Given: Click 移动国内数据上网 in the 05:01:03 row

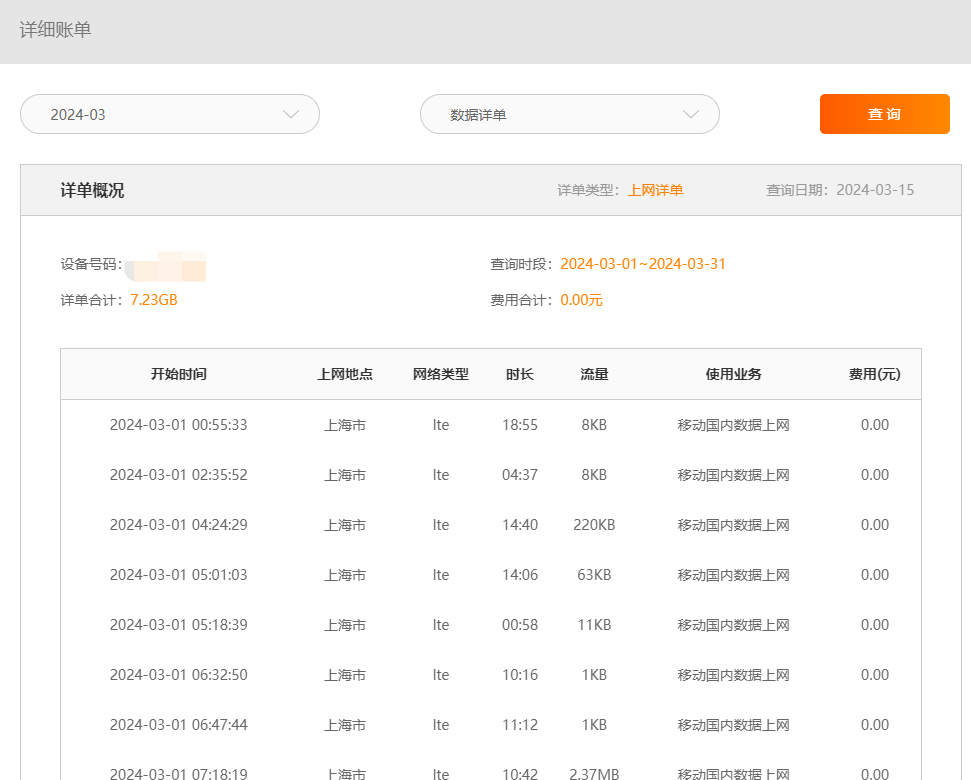Looking at the screenshot, I should click(x=733, y=575).
